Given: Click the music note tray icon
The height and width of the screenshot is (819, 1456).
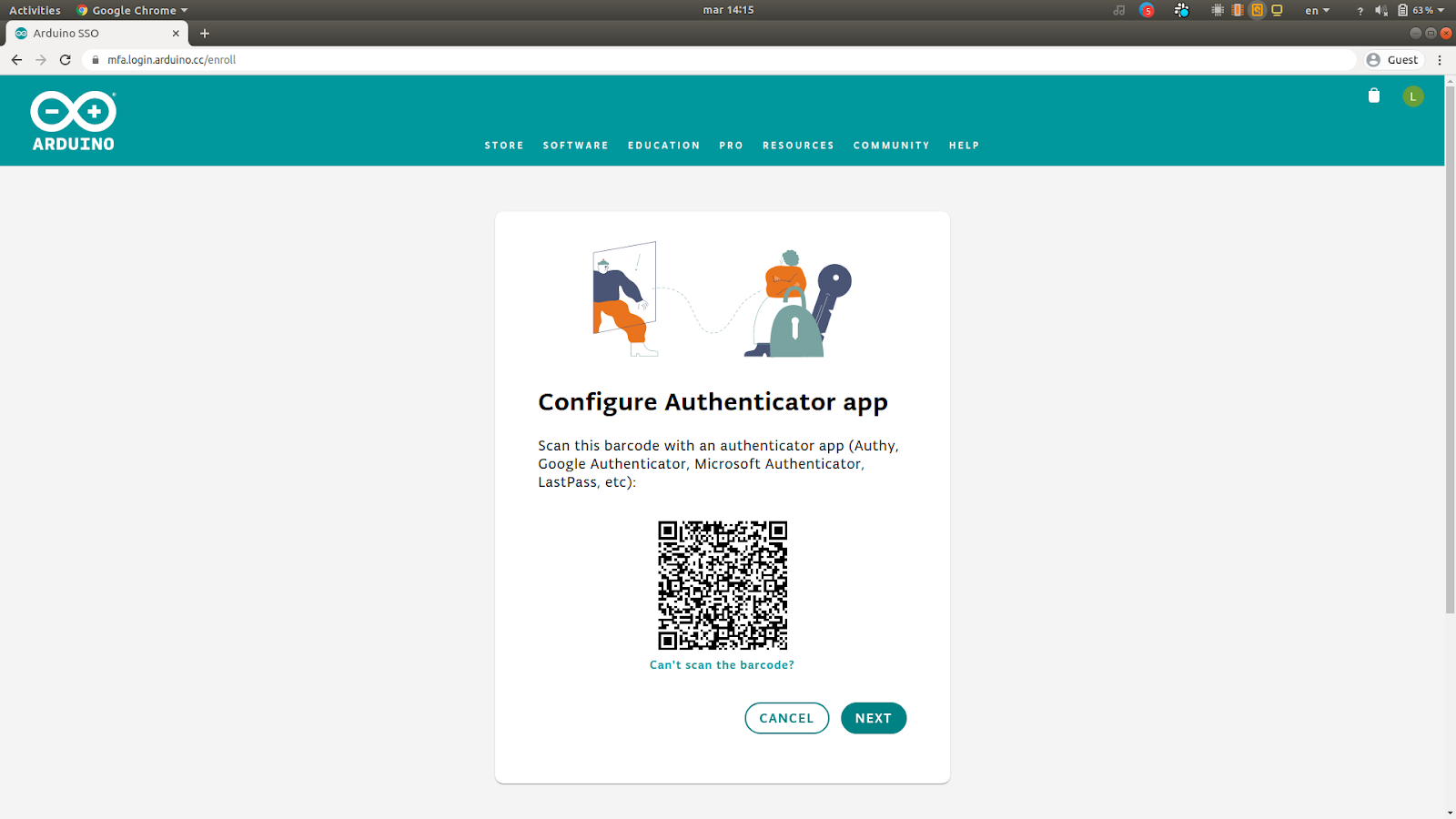Looking at the screenshot, I should pos(1119,10).
